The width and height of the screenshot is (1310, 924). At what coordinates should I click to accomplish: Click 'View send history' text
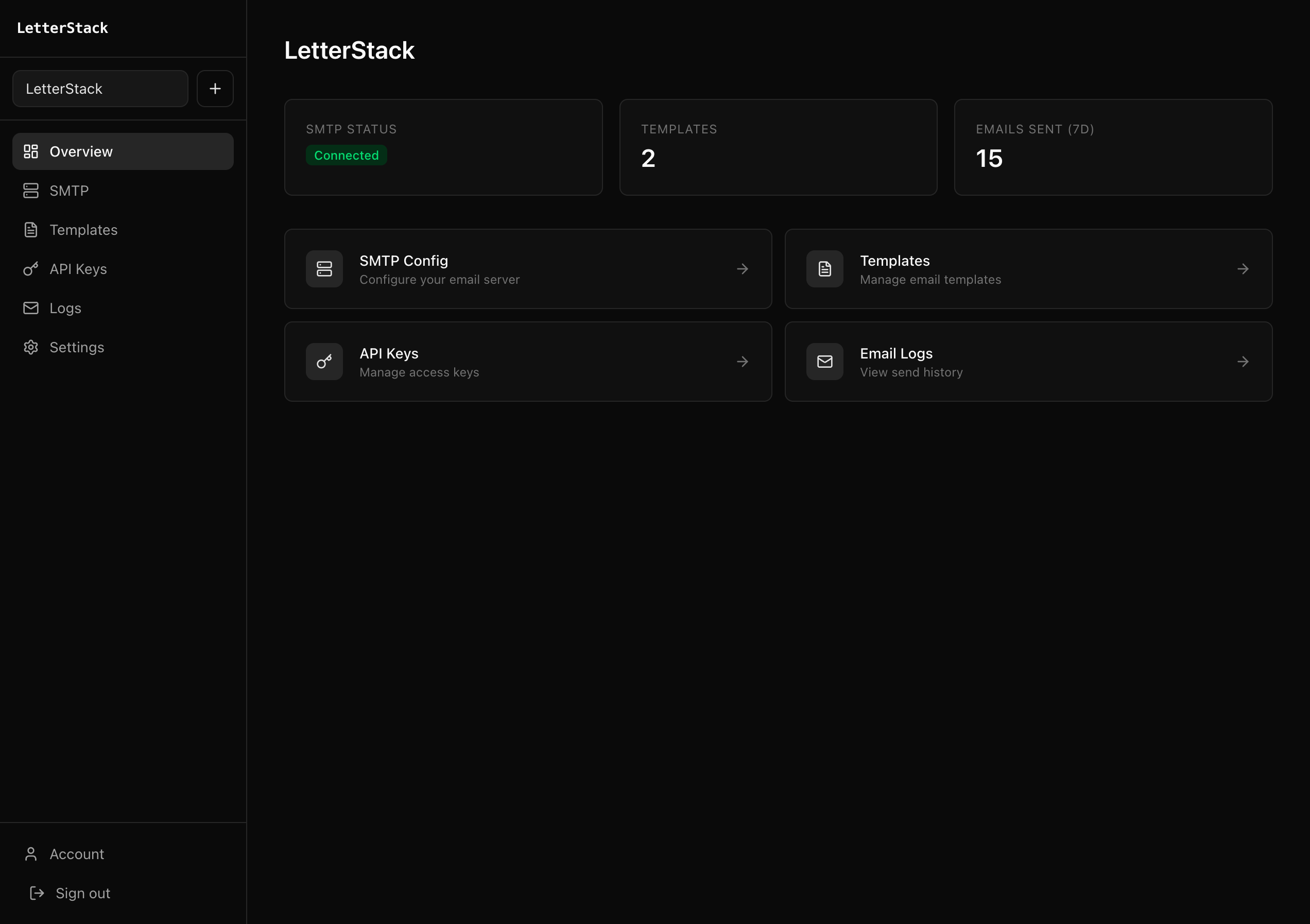pos(910,372)
